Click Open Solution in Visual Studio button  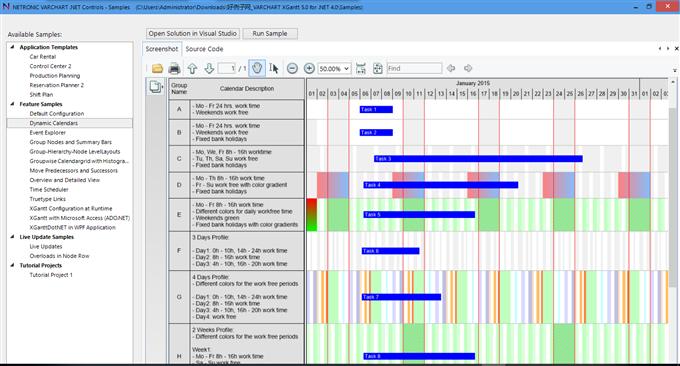coord(193,33)
